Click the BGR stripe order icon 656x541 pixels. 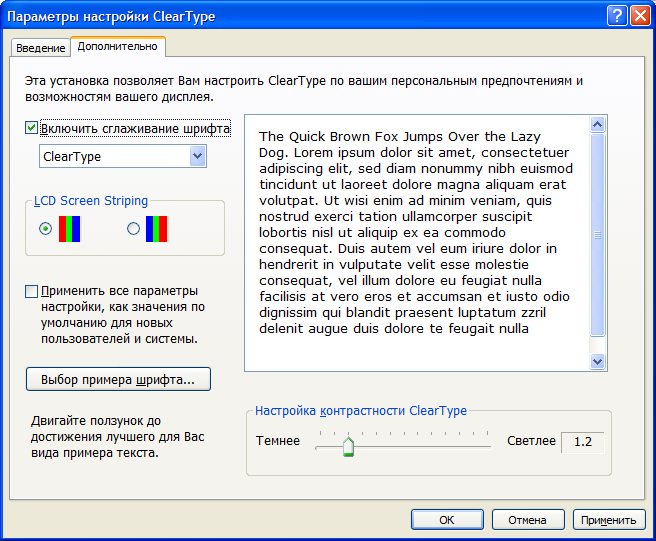tap(156, 229)
